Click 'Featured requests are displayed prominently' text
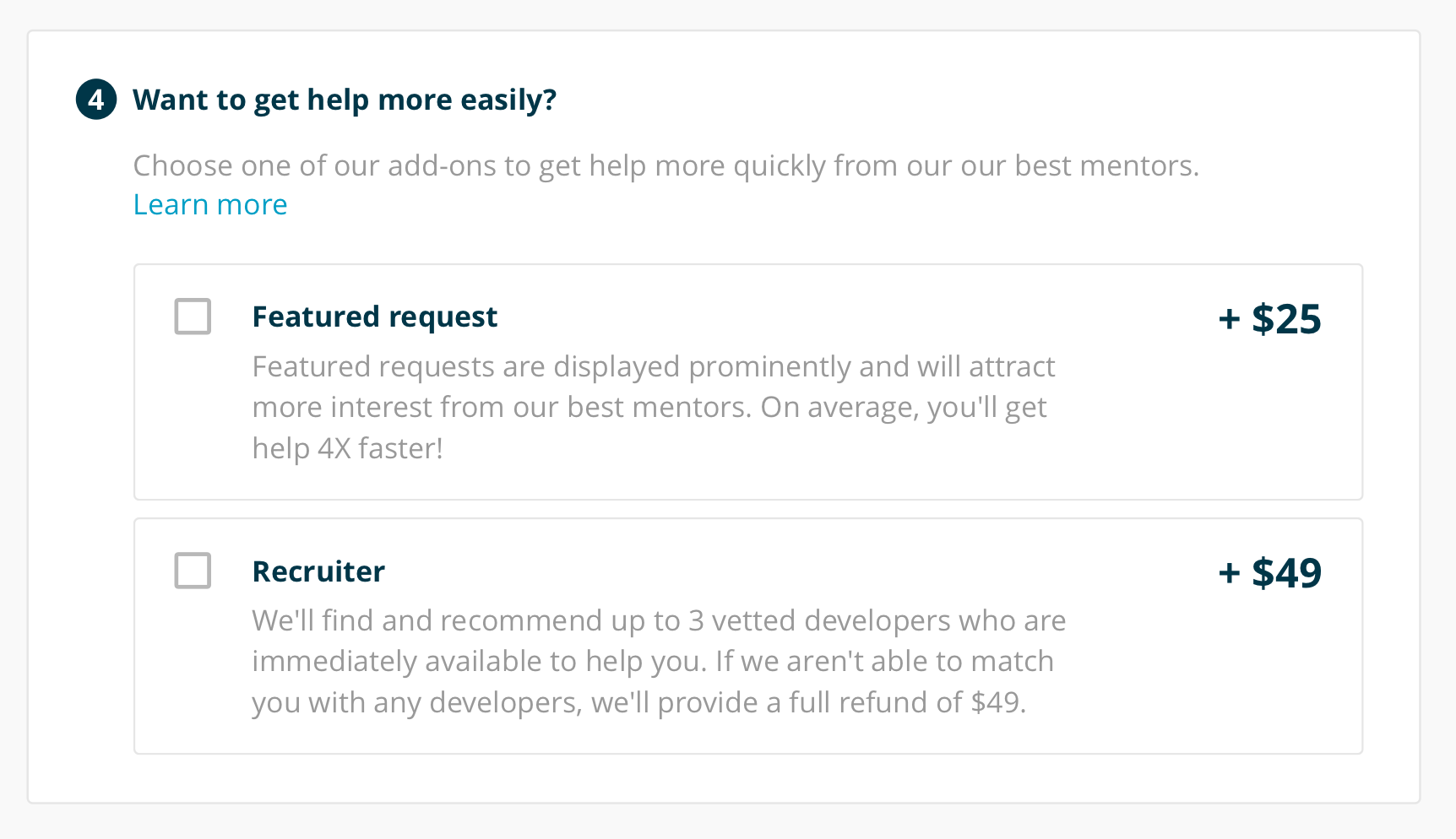 551,367
